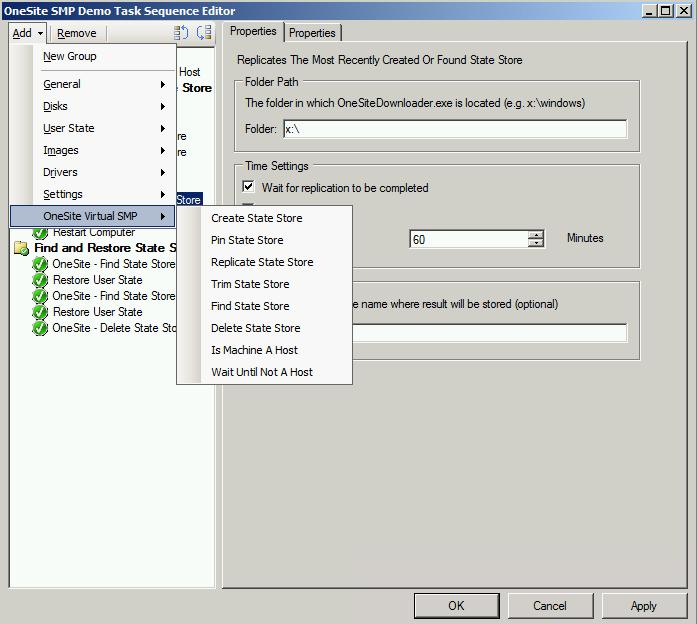Toggle Wait for replication to be completed checkbox
The image size is (697, 624).
248,187
